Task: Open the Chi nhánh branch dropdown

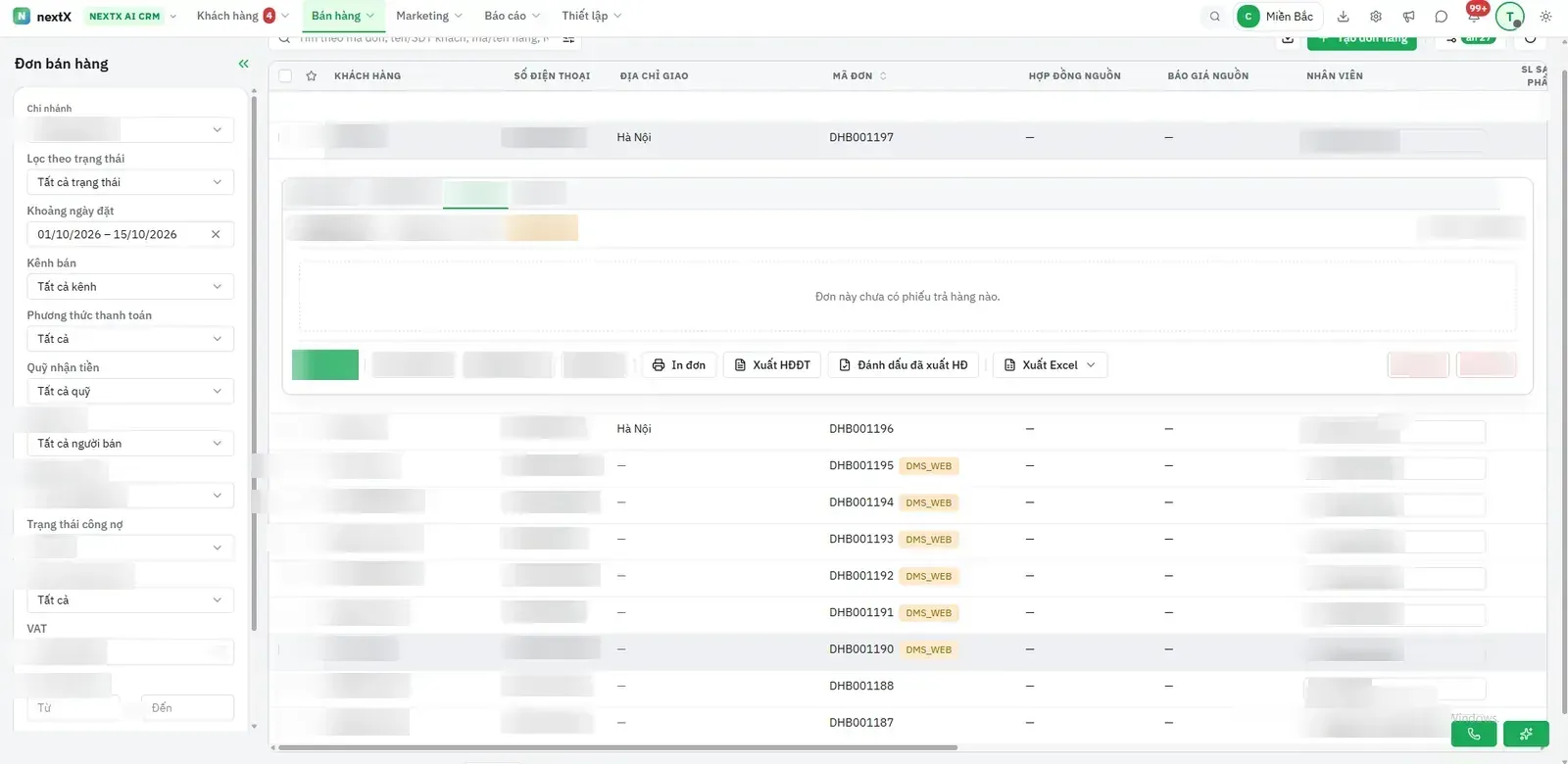Action: point(130,129)
